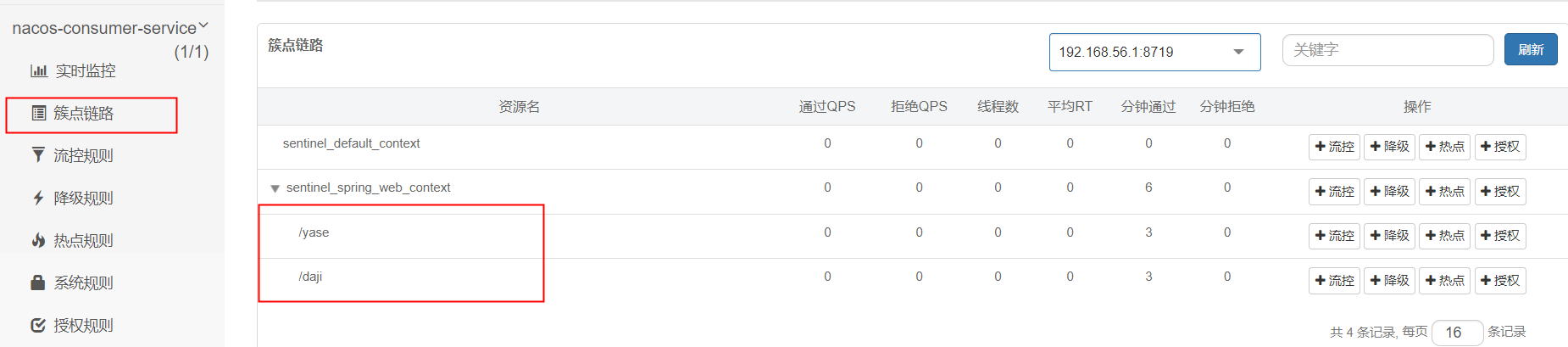Click the 热点规则 flame icon
This screenshot has height=347, width=1568.
click(38, 240)
